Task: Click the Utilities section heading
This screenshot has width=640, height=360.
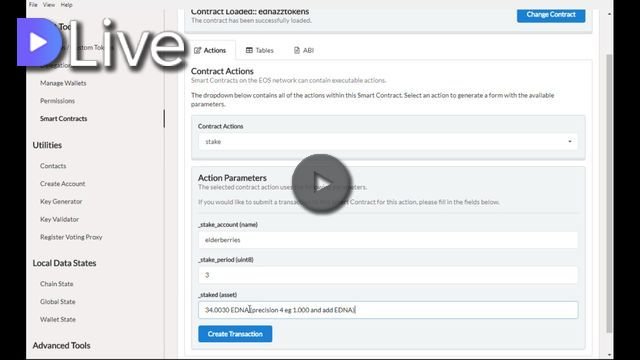Action: [x=47, y=145]
